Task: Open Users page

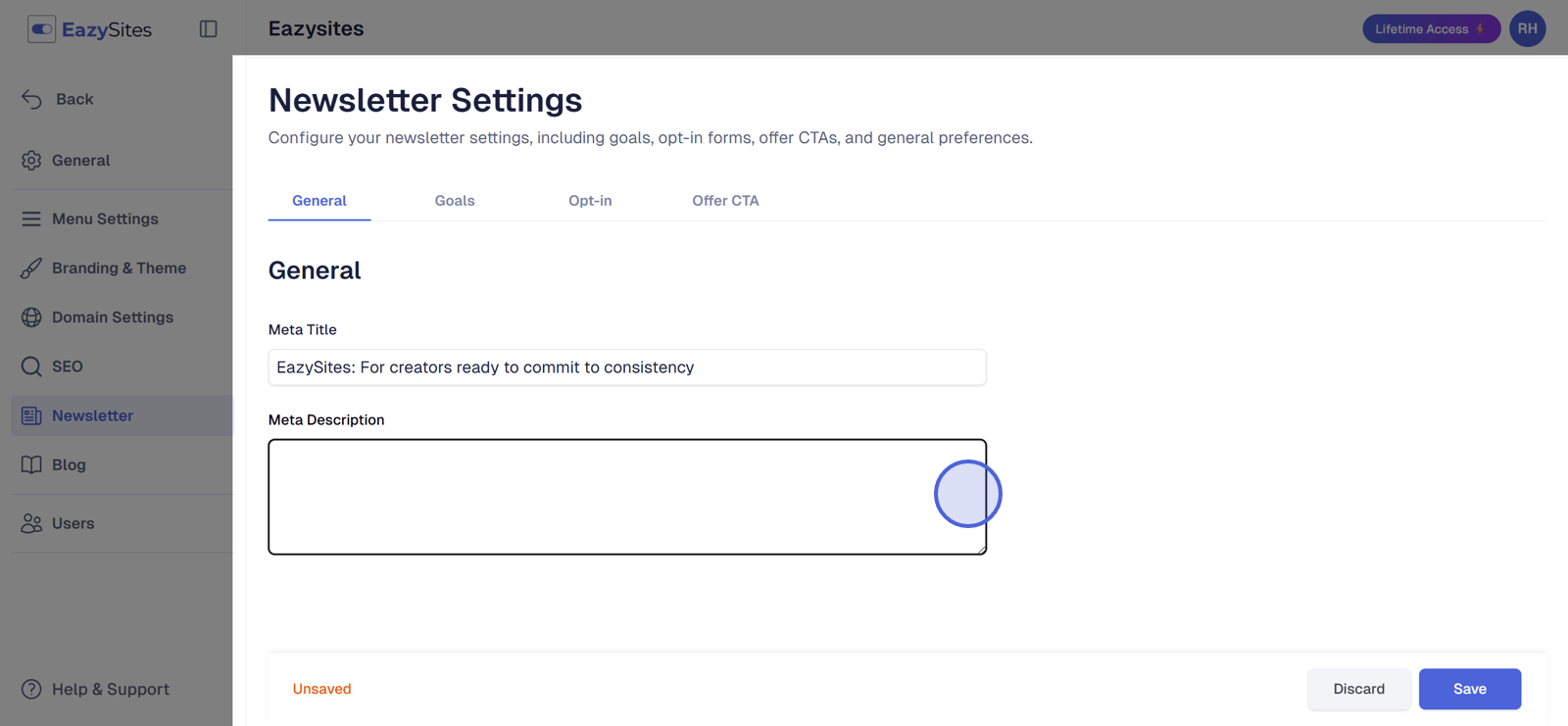Action: point(73,523)
